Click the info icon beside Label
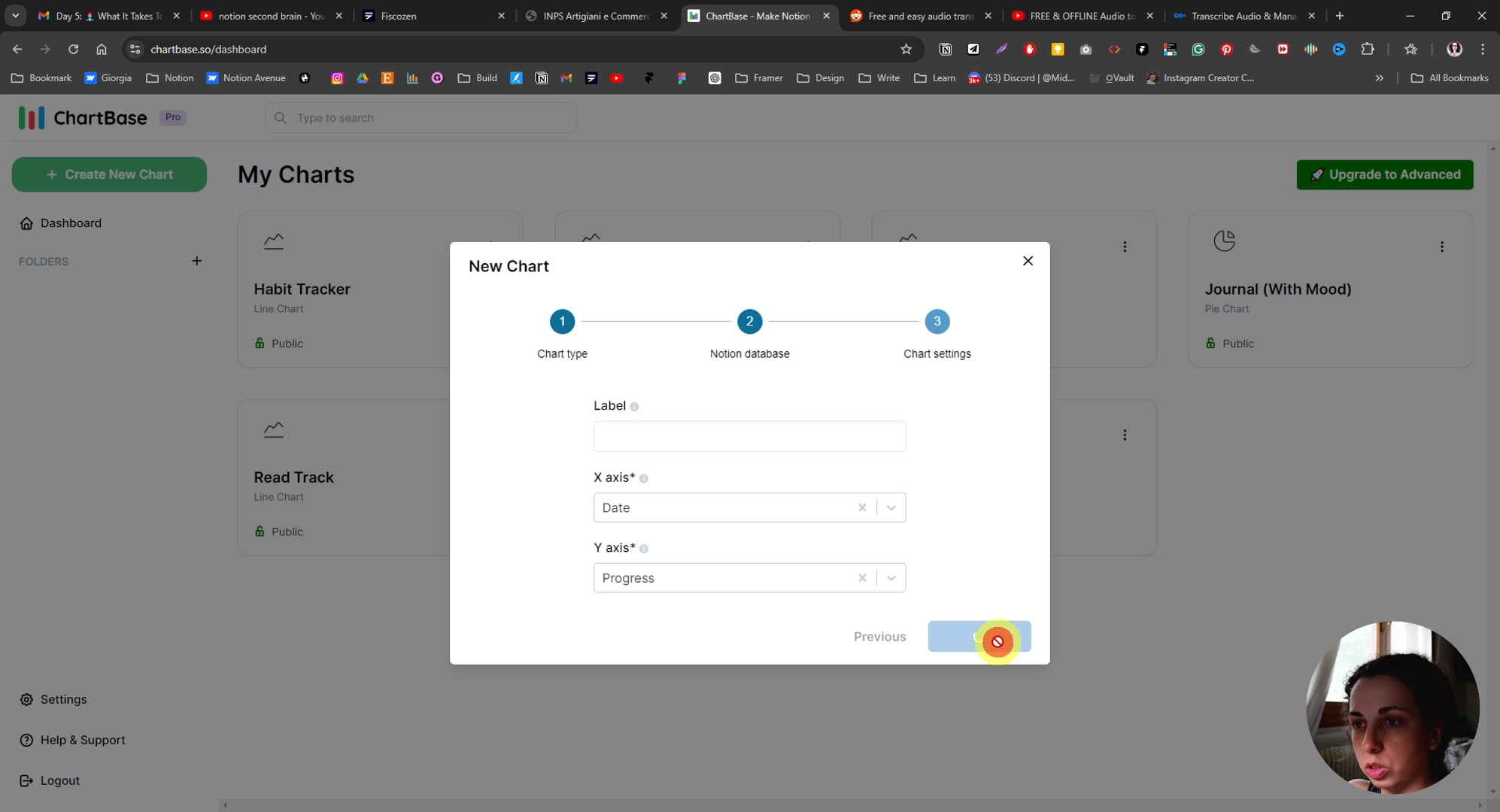 (x=634, y=406)
